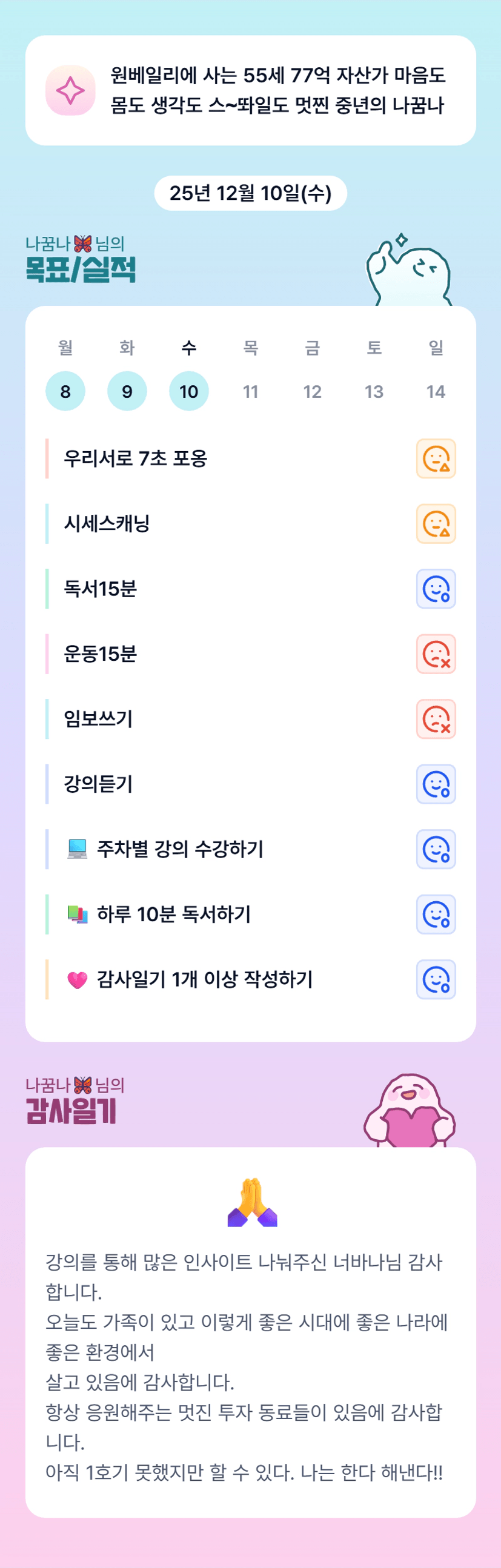Select Saturday the 13th in week row
Screen dimensions: 501x1568
374,391
